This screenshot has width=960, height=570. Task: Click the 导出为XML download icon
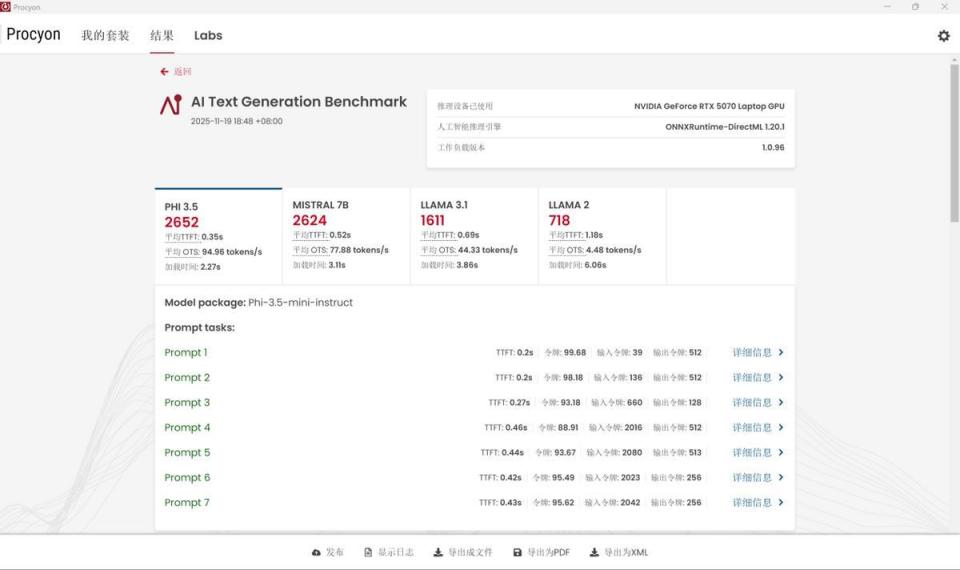coord(594,552)
